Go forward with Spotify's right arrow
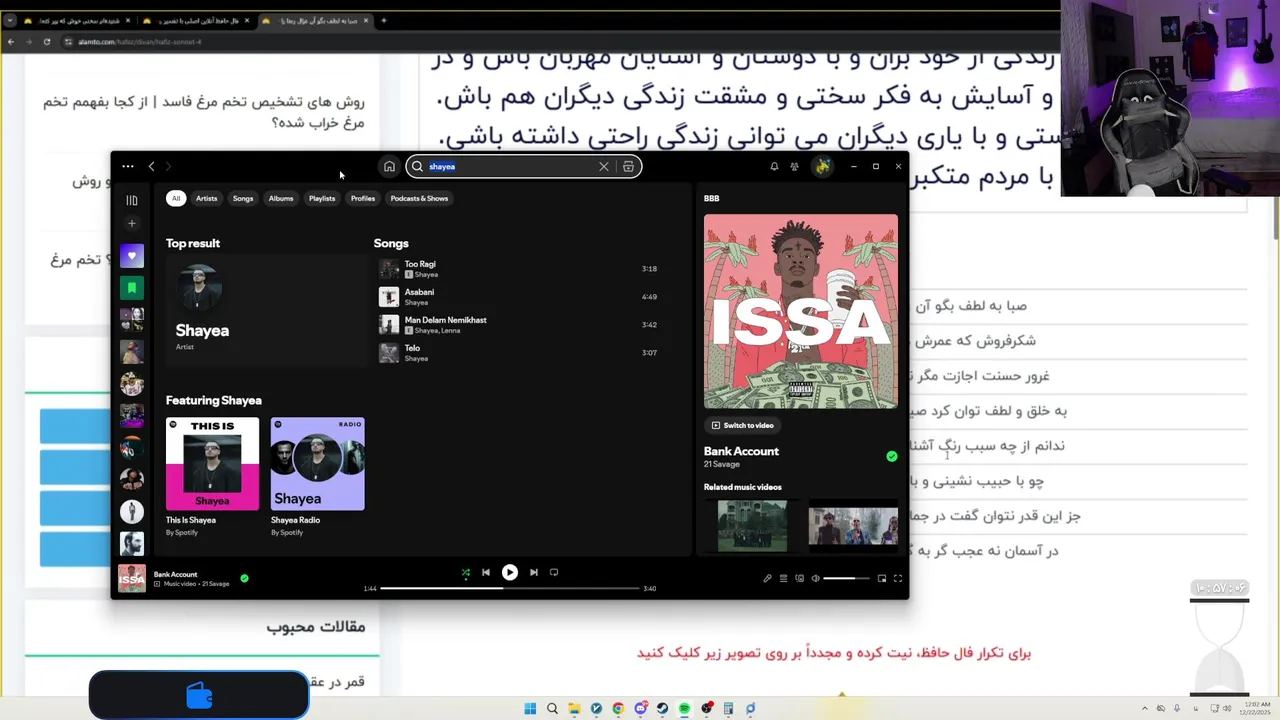This screenshot has height=720, width=1280. pos(168,167)
